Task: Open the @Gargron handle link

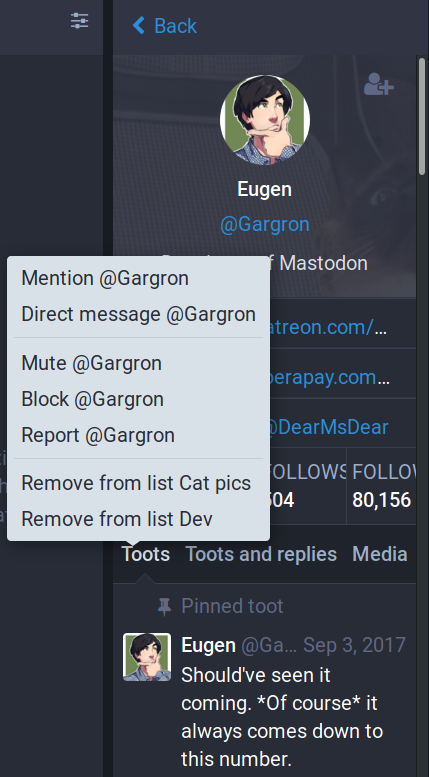Action: coord(265,224)
